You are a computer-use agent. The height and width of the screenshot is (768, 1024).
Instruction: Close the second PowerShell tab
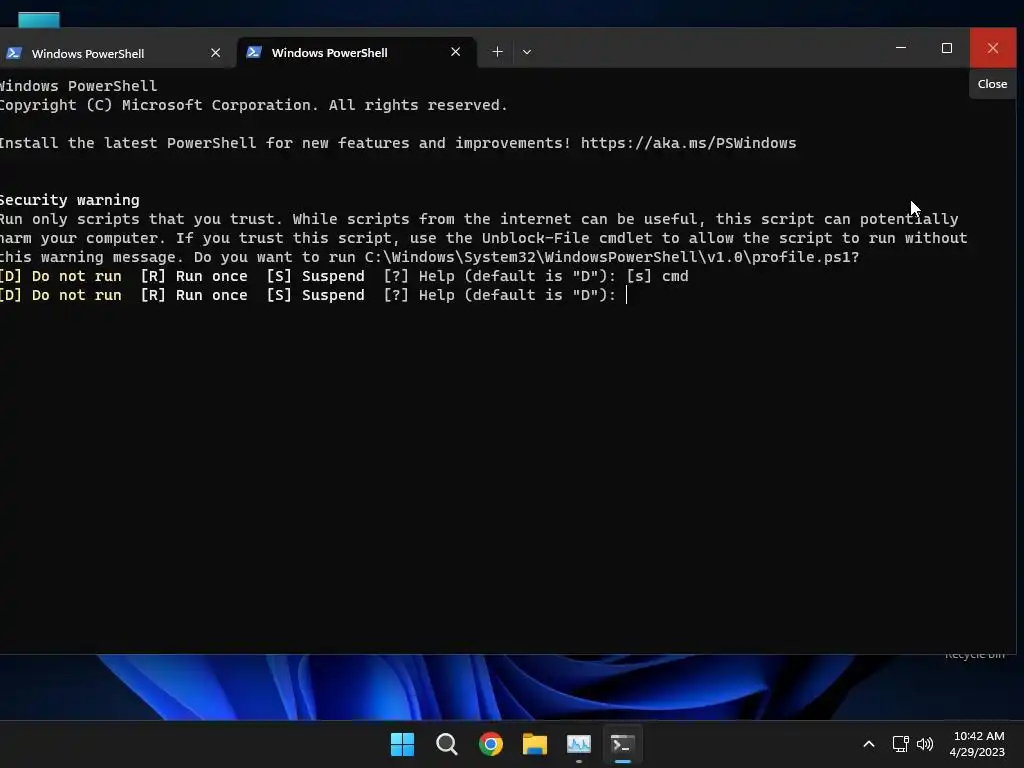455,52
